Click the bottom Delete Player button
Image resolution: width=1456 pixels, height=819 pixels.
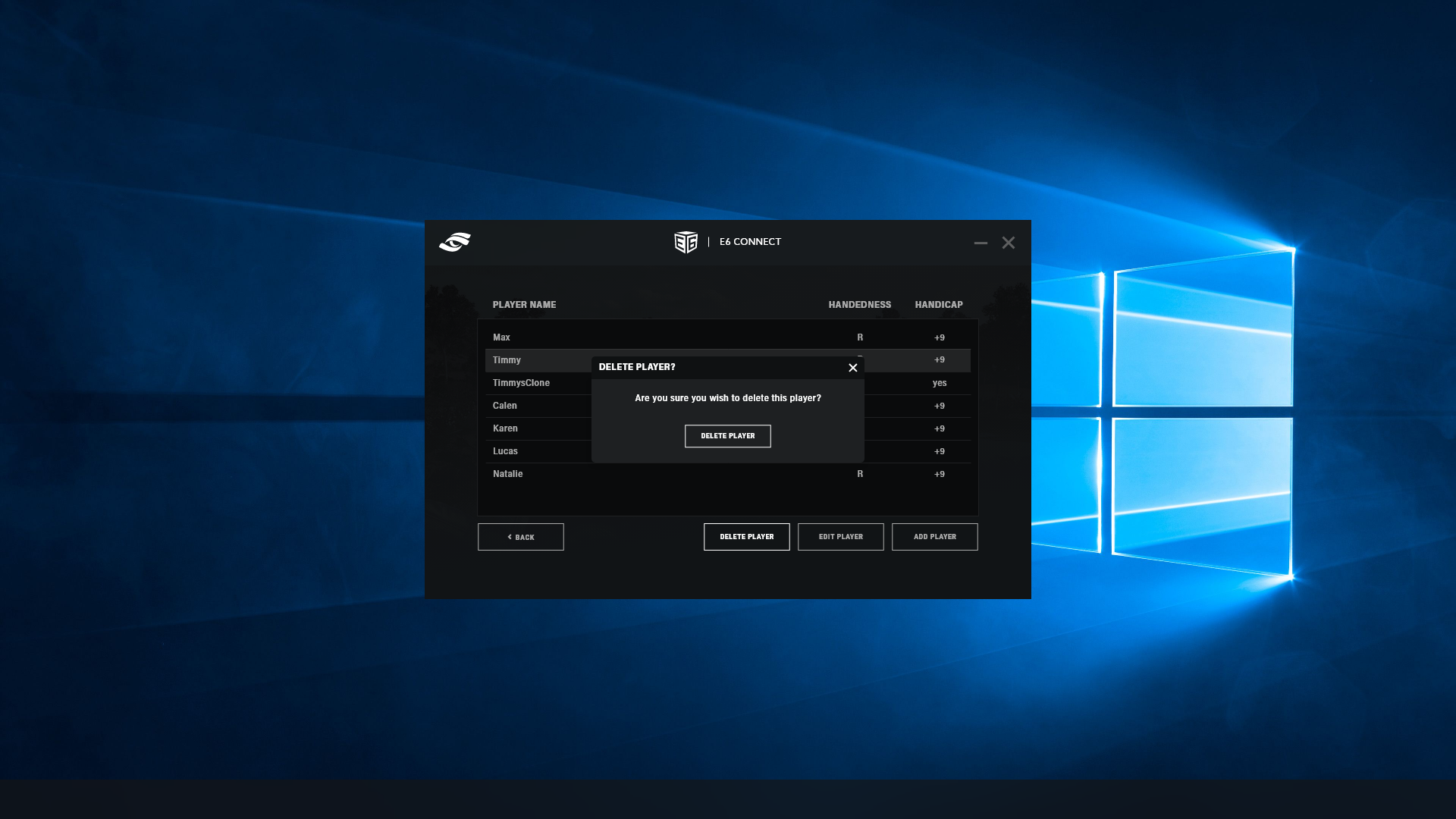746,537
